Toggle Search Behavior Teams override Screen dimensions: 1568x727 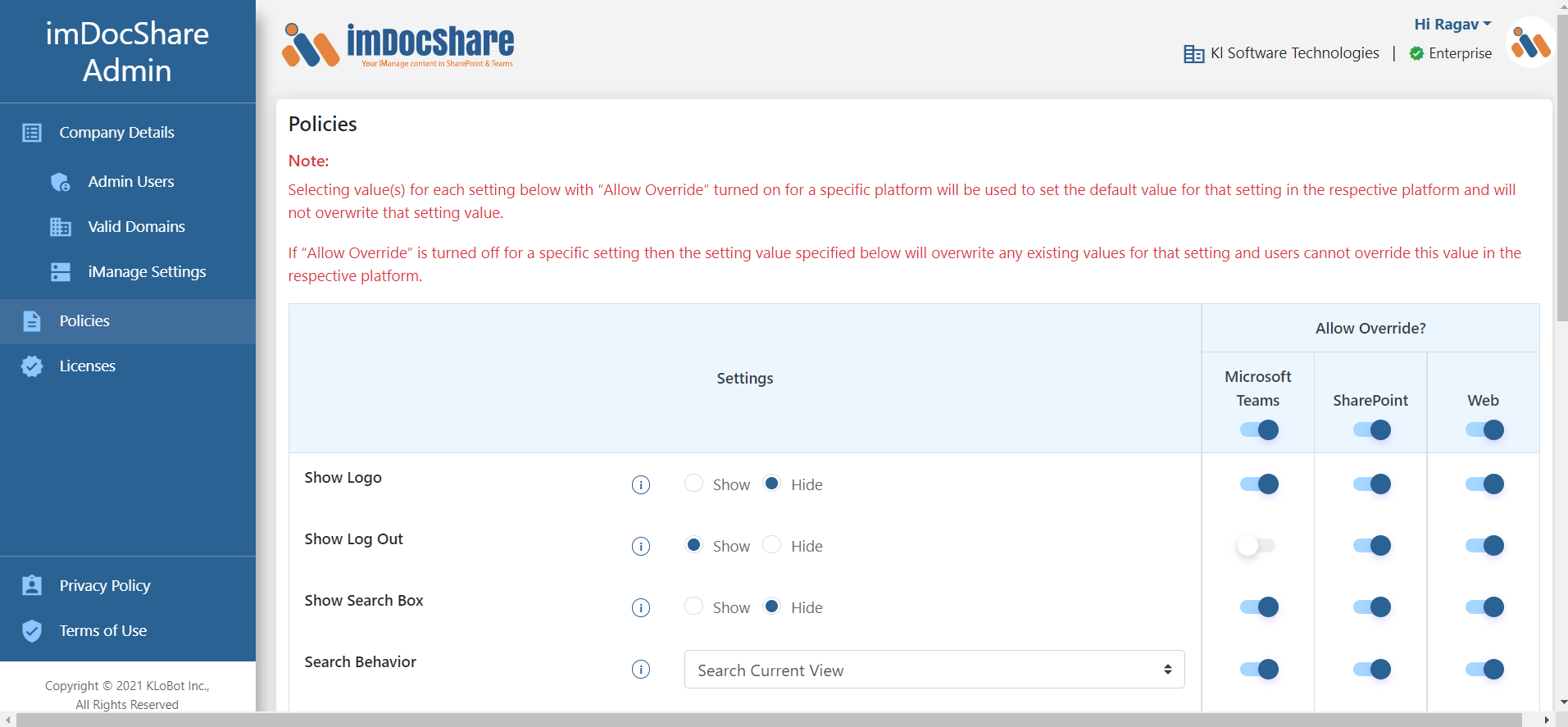[x=1259, y=670]
